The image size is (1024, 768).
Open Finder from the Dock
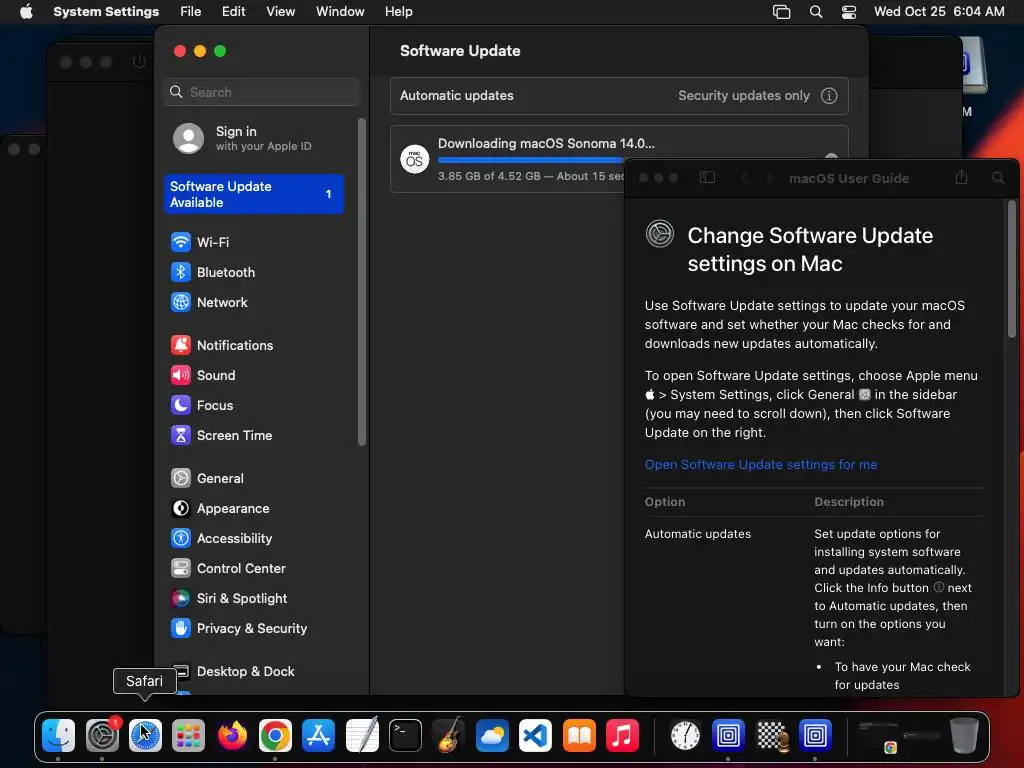tap(59, 735)
